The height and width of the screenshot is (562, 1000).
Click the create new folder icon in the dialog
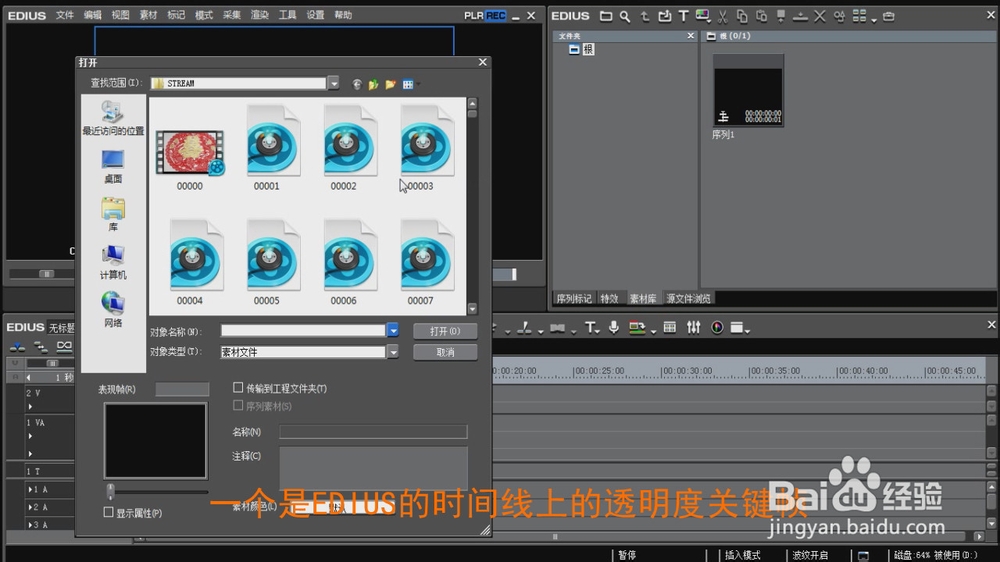click(390, 84)
